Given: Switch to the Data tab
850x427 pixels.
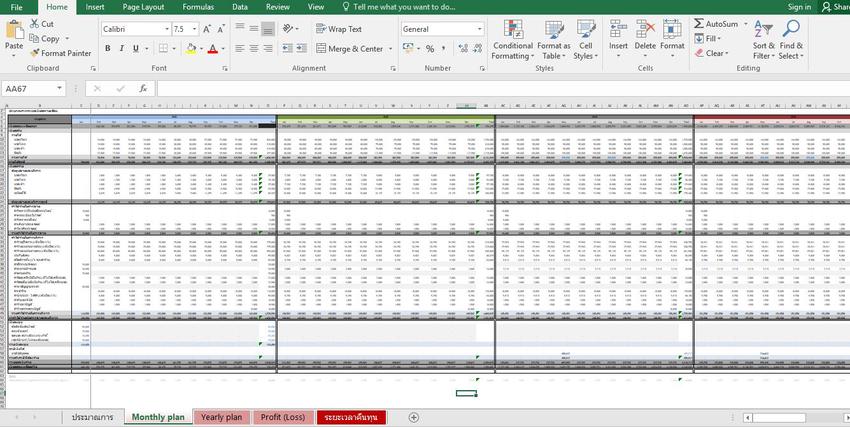Looking at the screenshot, I should 240,7.
